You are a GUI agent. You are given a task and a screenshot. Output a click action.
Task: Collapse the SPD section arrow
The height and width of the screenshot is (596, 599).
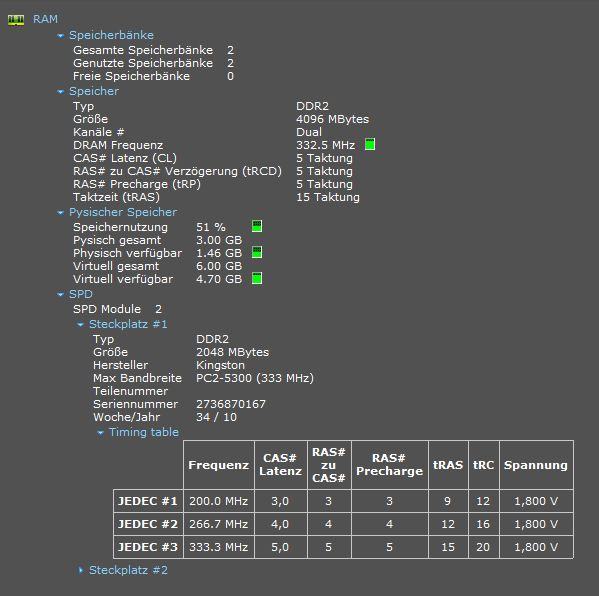coord(60,295)
